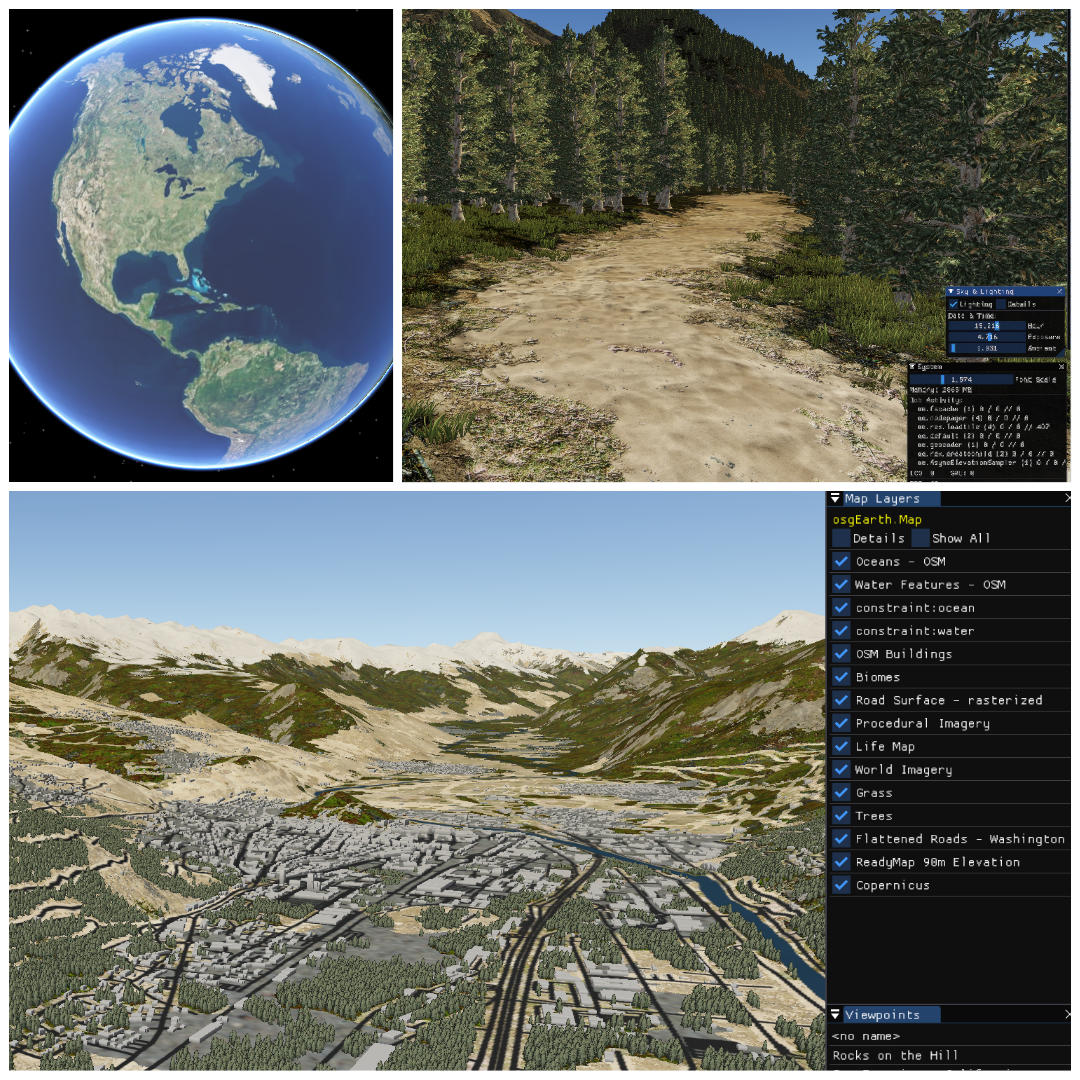Hide the Trees layer
The height and width of the screenshot is (1080, 1080).
click(x=841, y=815)
